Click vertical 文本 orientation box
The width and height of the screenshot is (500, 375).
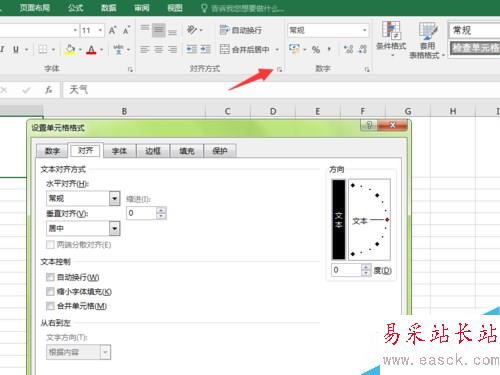pos(339,219)
